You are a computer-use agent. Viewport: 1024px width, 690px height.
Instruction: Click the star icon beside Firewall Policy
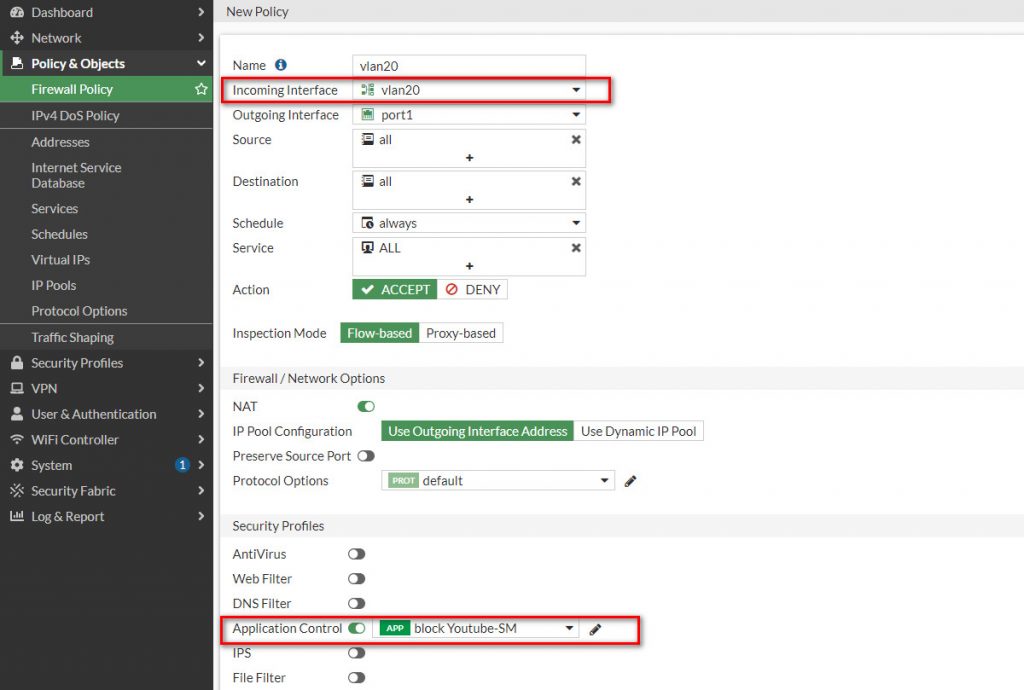coord(201,90)
